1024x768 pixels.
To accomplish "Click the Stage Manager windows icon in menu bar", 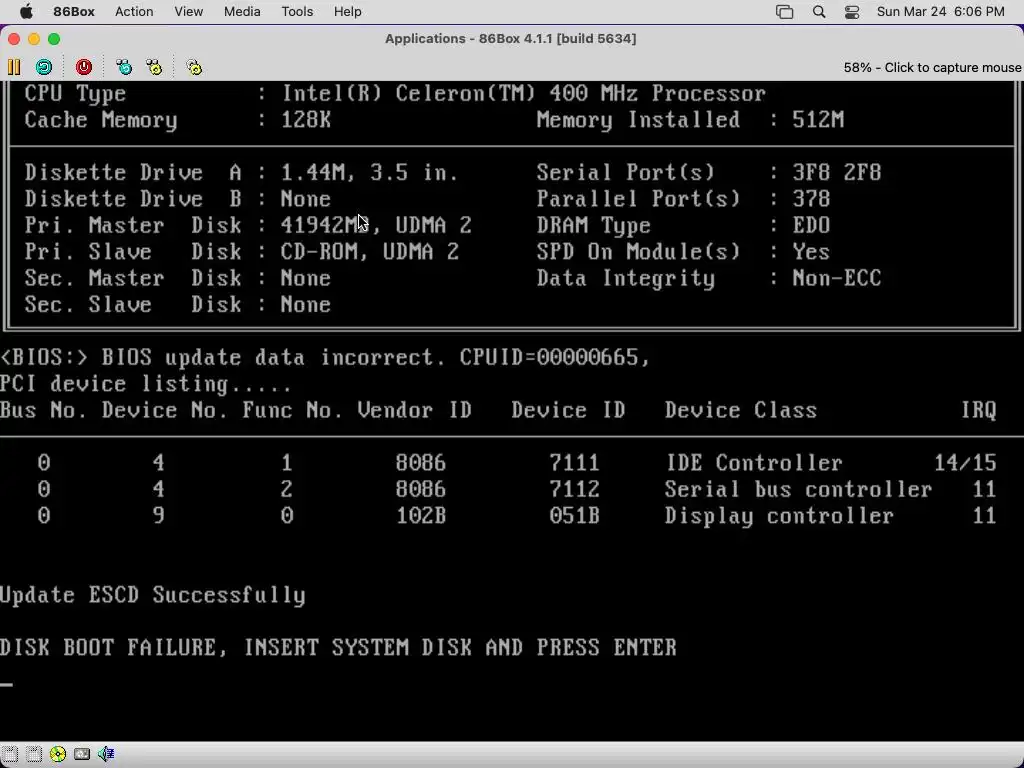I will coord(784,12).
